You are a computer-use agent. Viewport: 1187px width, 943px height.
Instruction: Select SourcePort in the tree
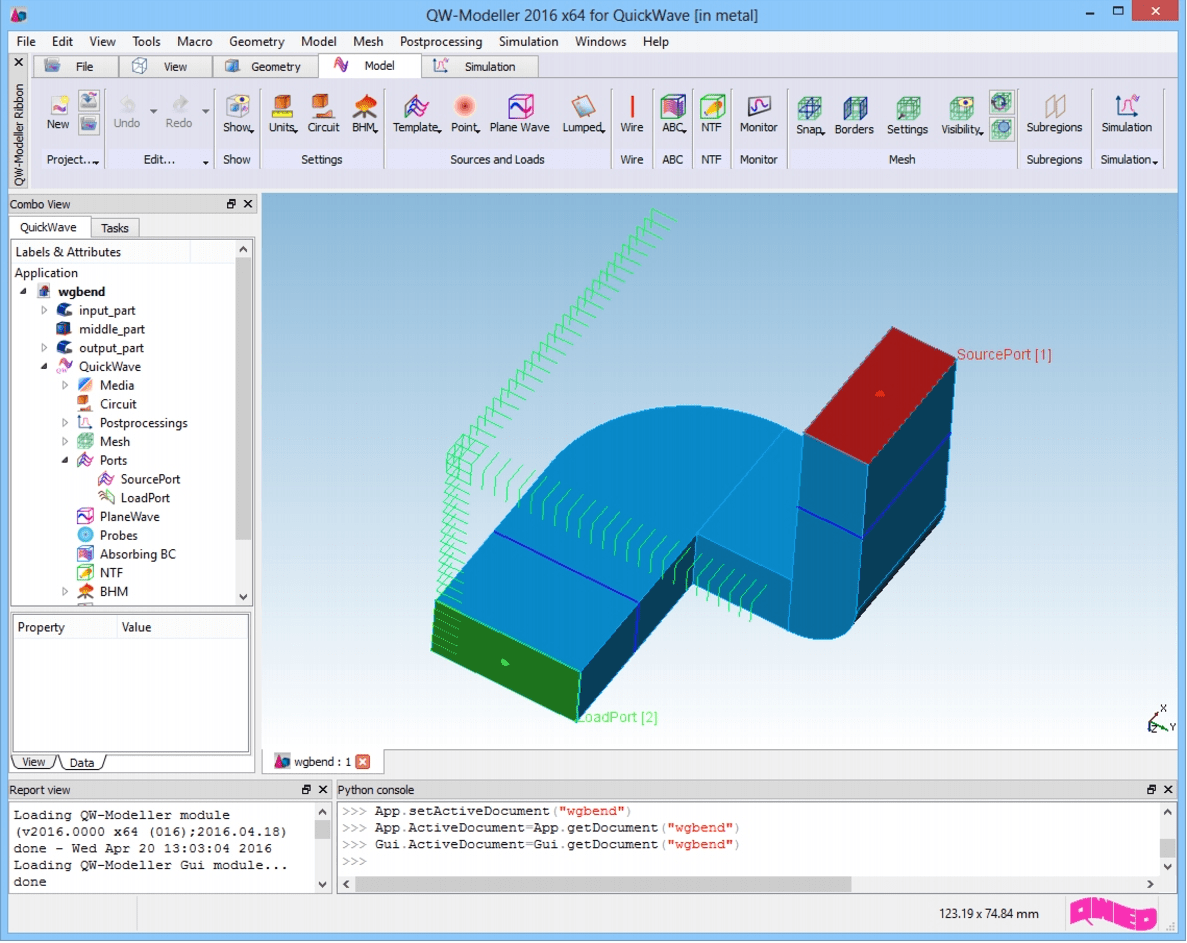[x=150, y=479]
